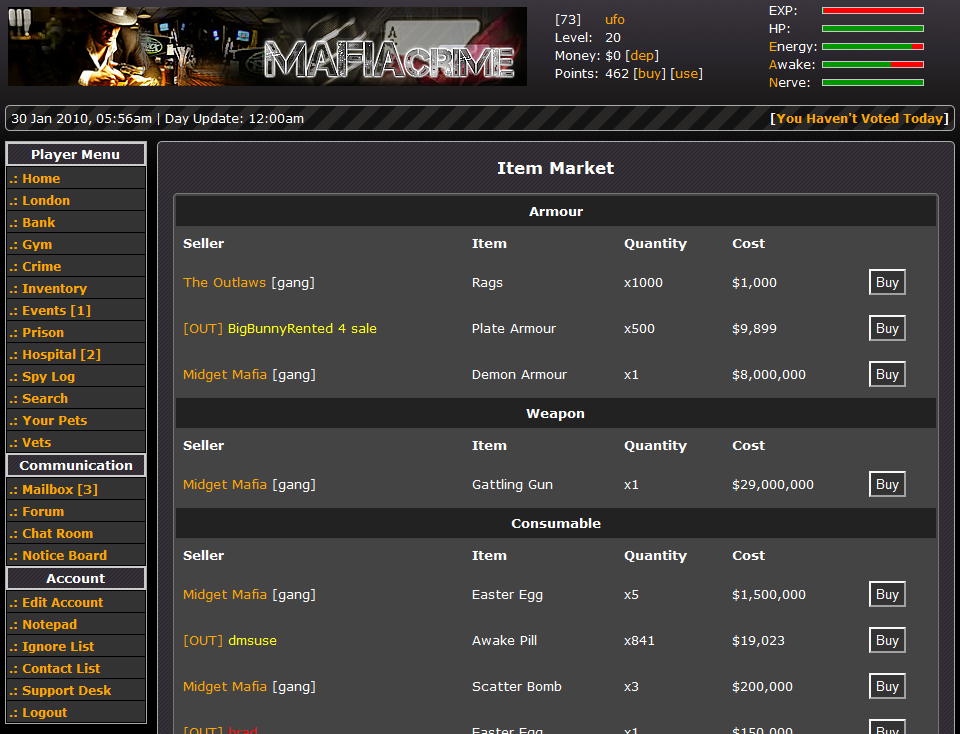Viewport: 960px width, 734px height.
Task: Buy Demon Armour for $8,000,000
Action: (886, 375)
